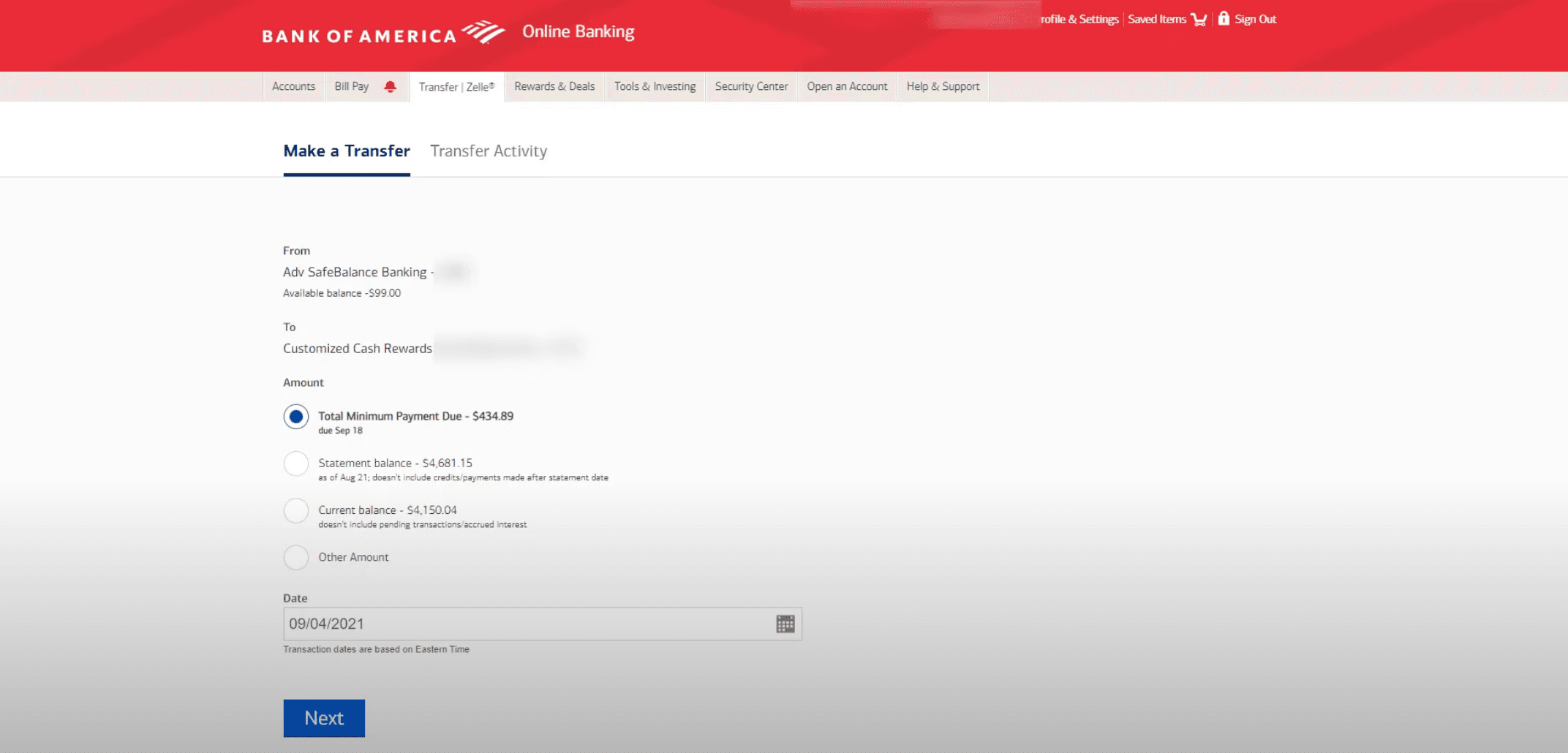Open Rewards & Deals menu
This screenshot has height=753, width=1568.
(x=554, y=86)
